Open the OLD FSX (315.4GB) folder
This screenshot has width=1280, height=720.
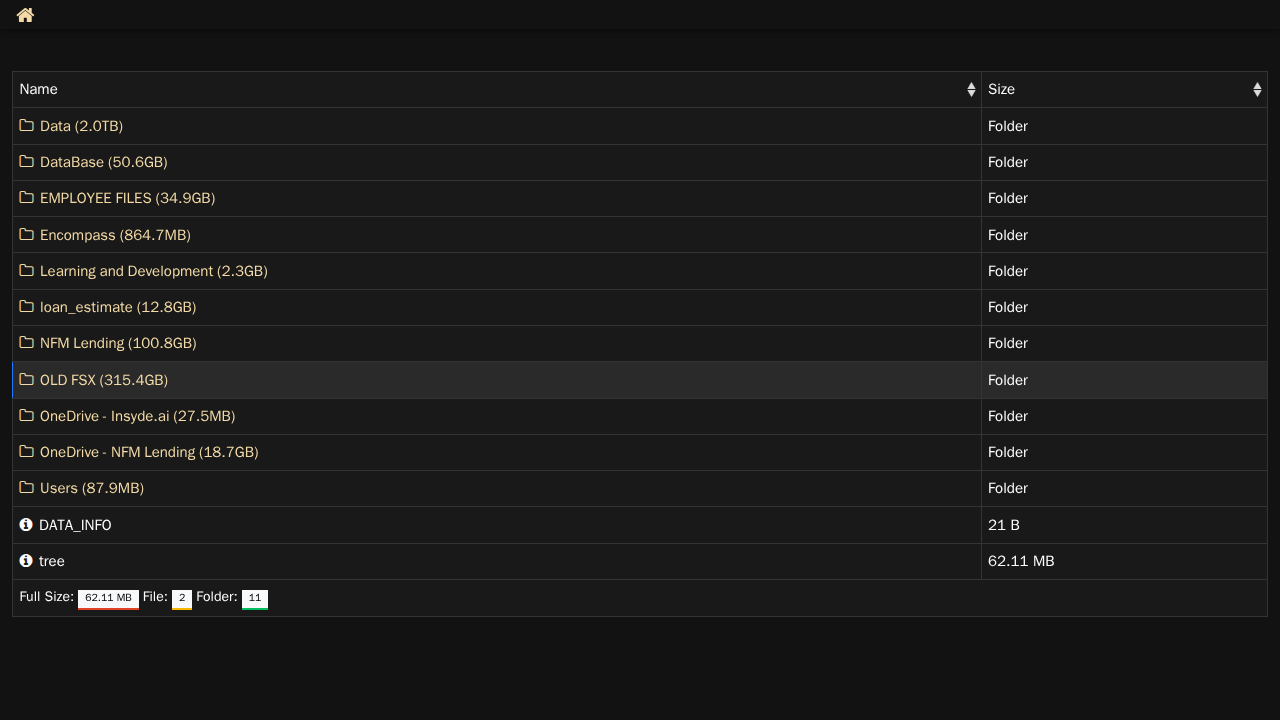coord(104,380)
